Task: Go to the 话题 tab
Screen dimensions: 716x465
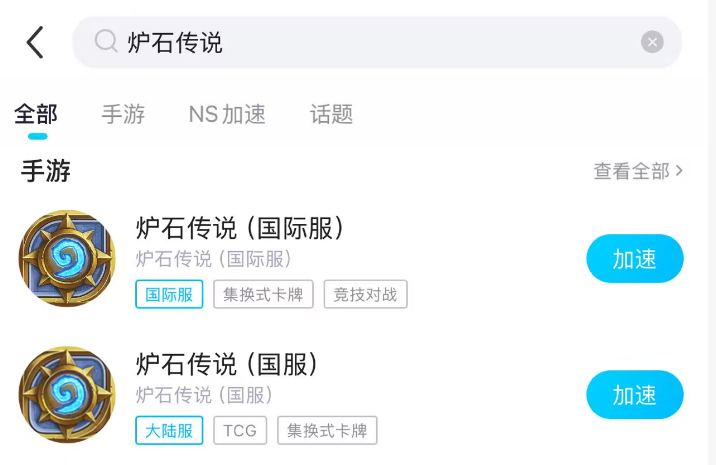Action: pyautogui.click(x=332, y=114)
